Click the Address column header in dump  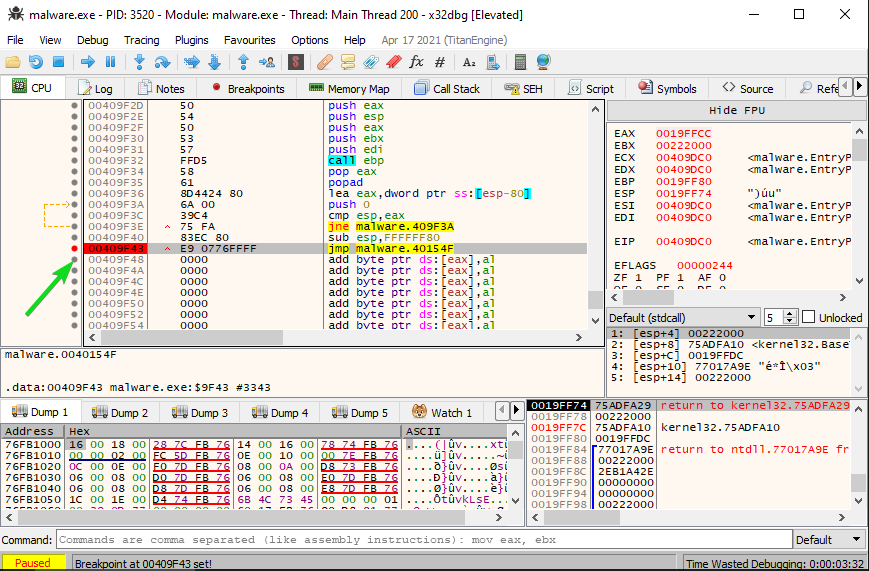(32, 431)
